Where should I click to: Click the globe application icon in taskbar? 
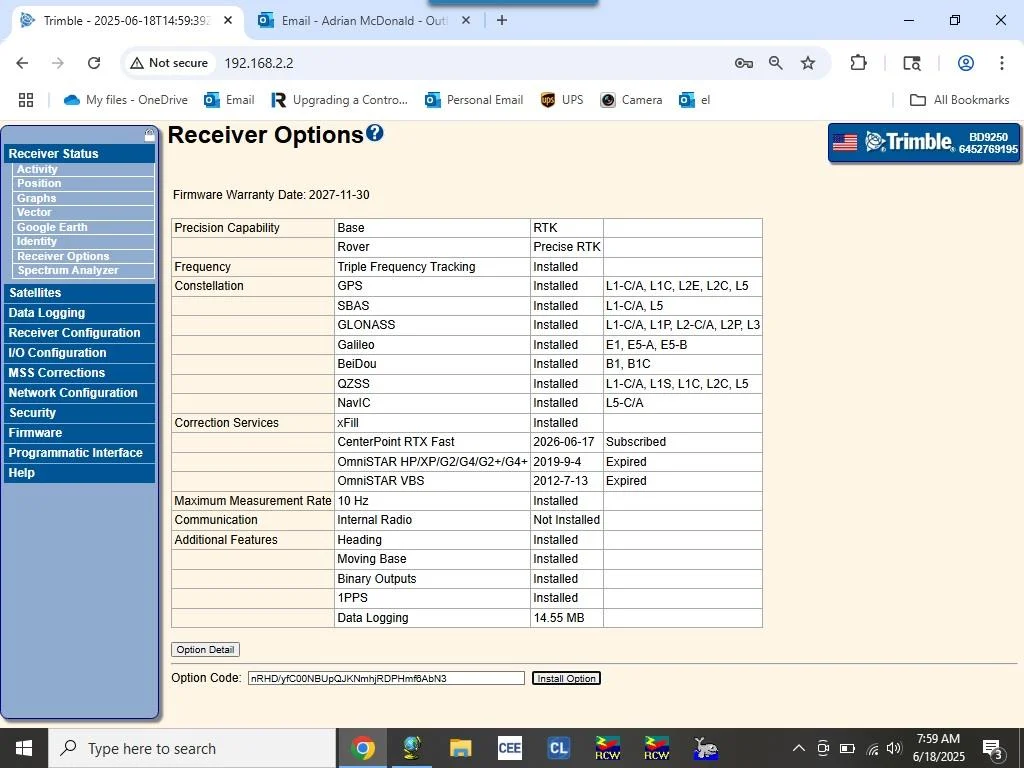411,748
